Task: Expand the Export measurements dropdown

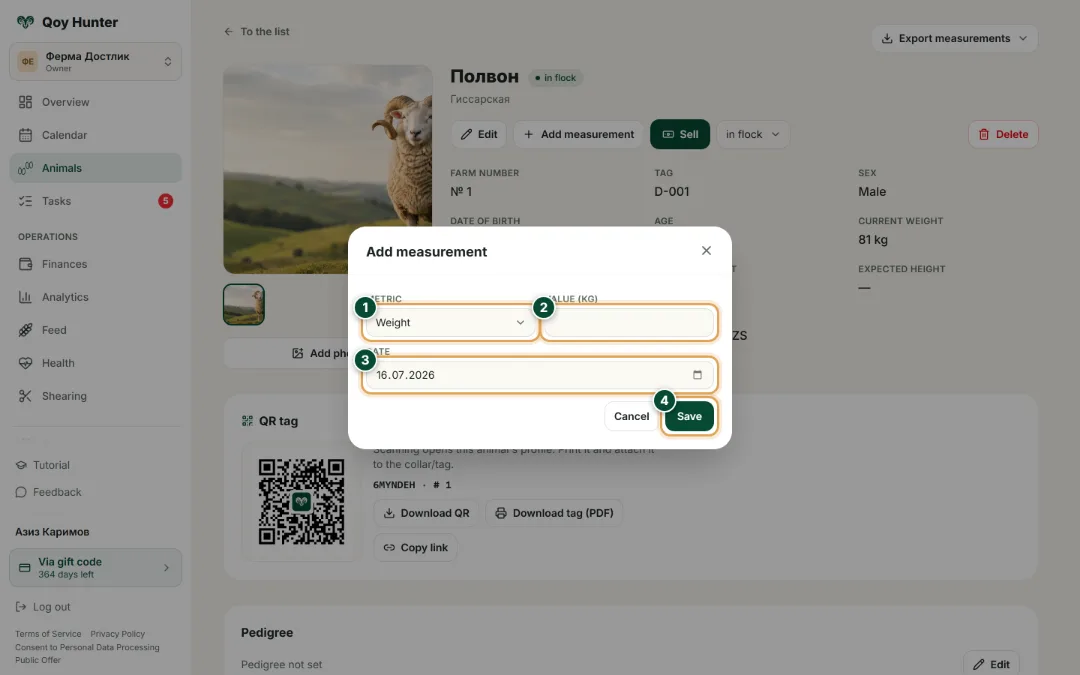Action: 954,39
